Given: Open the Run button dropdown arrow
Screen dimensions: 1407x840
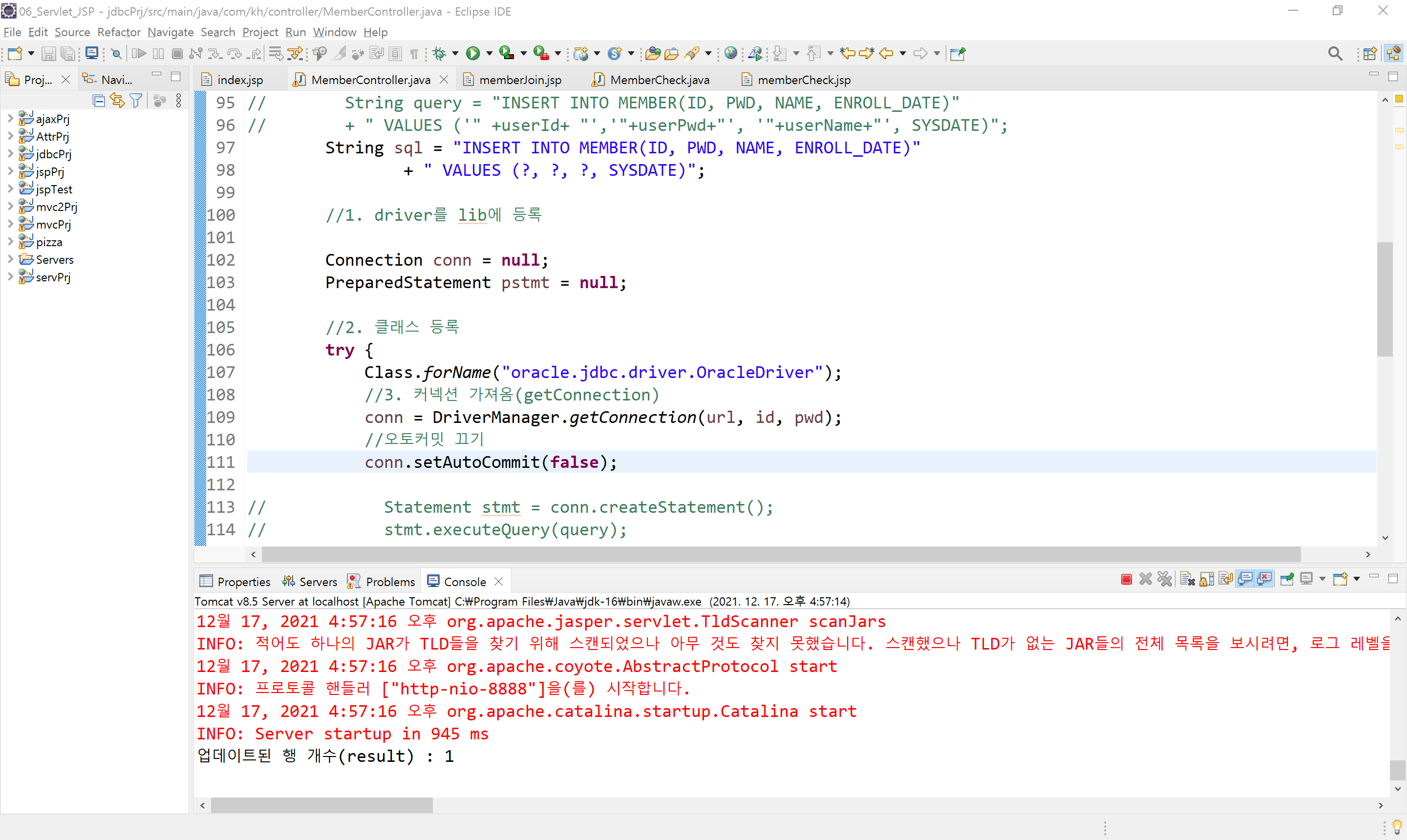Looking at the screenshot, I should pyautogui.click(x=490, y=54).
